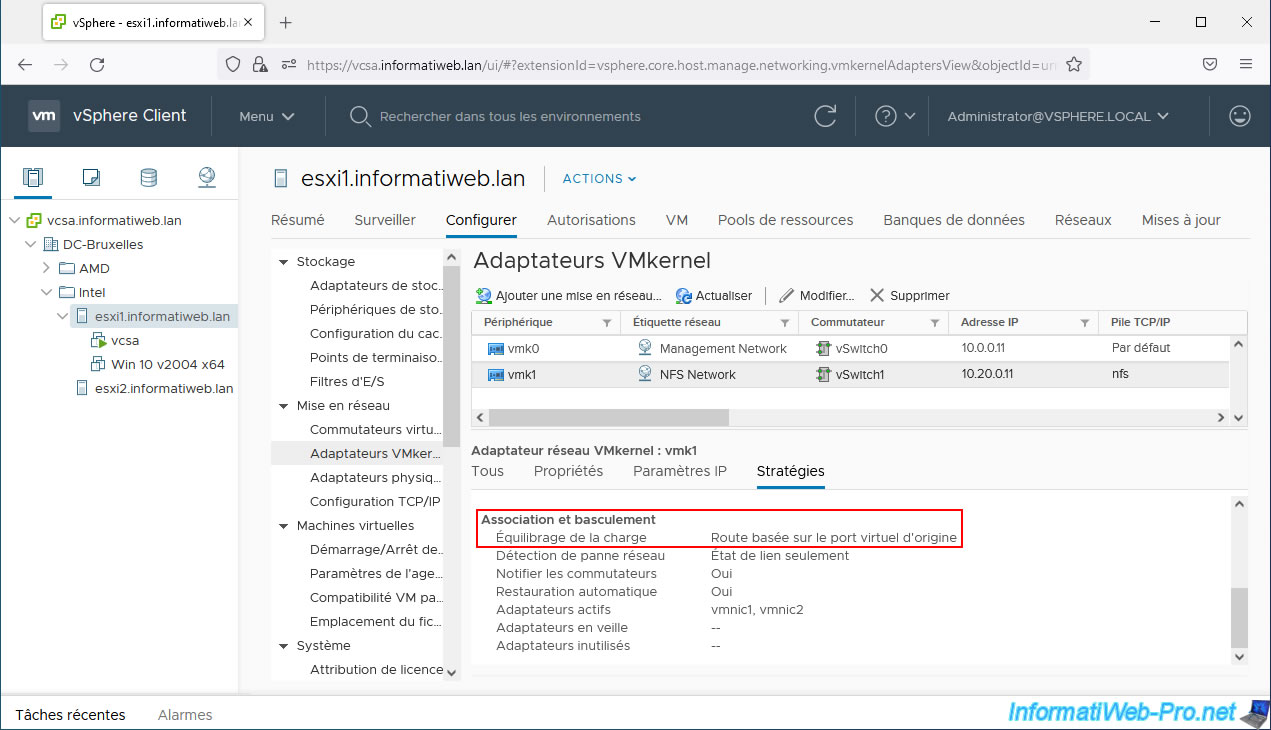Viewport: 1271px width, 730px height.
Task: Open Attribution de licence settings
Action: pyautogui.click(x=377, y=670)
